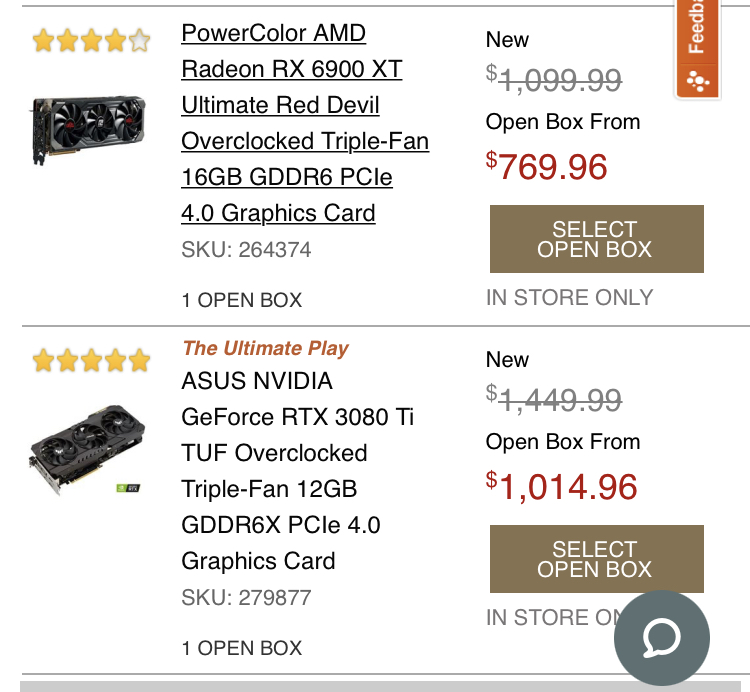Click the ASUS card's five-star rating

coord(91,360)
